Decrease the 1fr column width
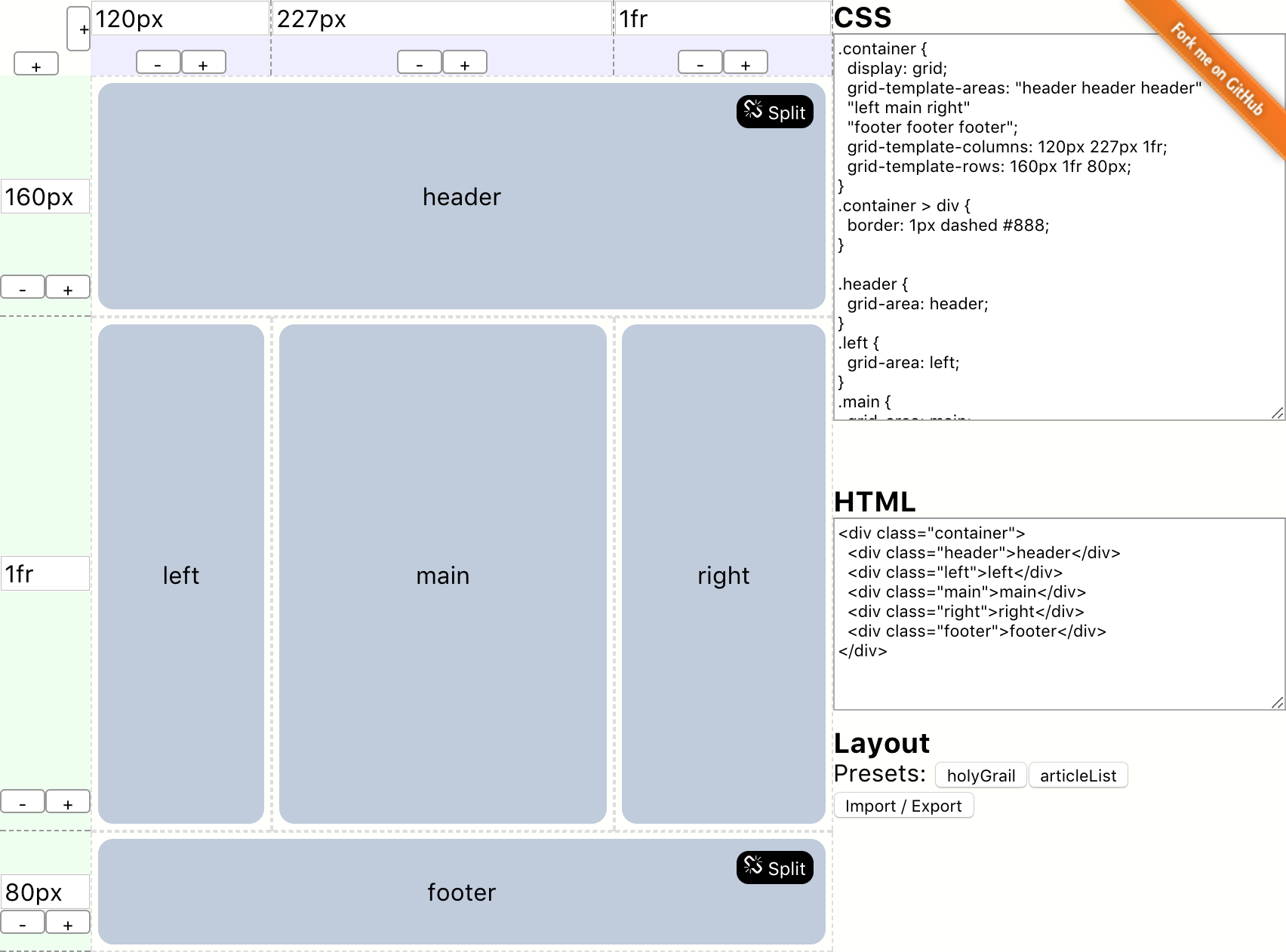The width and height of the screenshot is (1286, 952). tap(701, 62)
